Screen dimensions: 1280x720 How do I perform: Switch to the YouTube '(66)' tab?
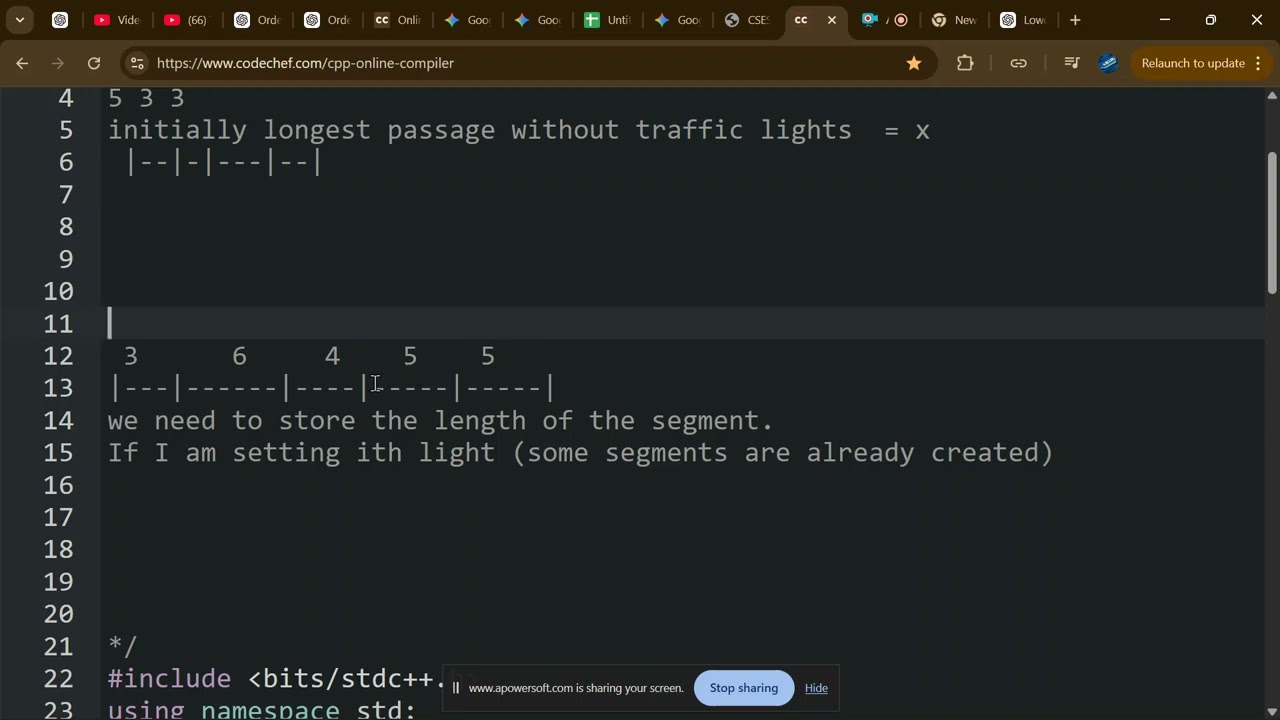[x=187, y=20]
